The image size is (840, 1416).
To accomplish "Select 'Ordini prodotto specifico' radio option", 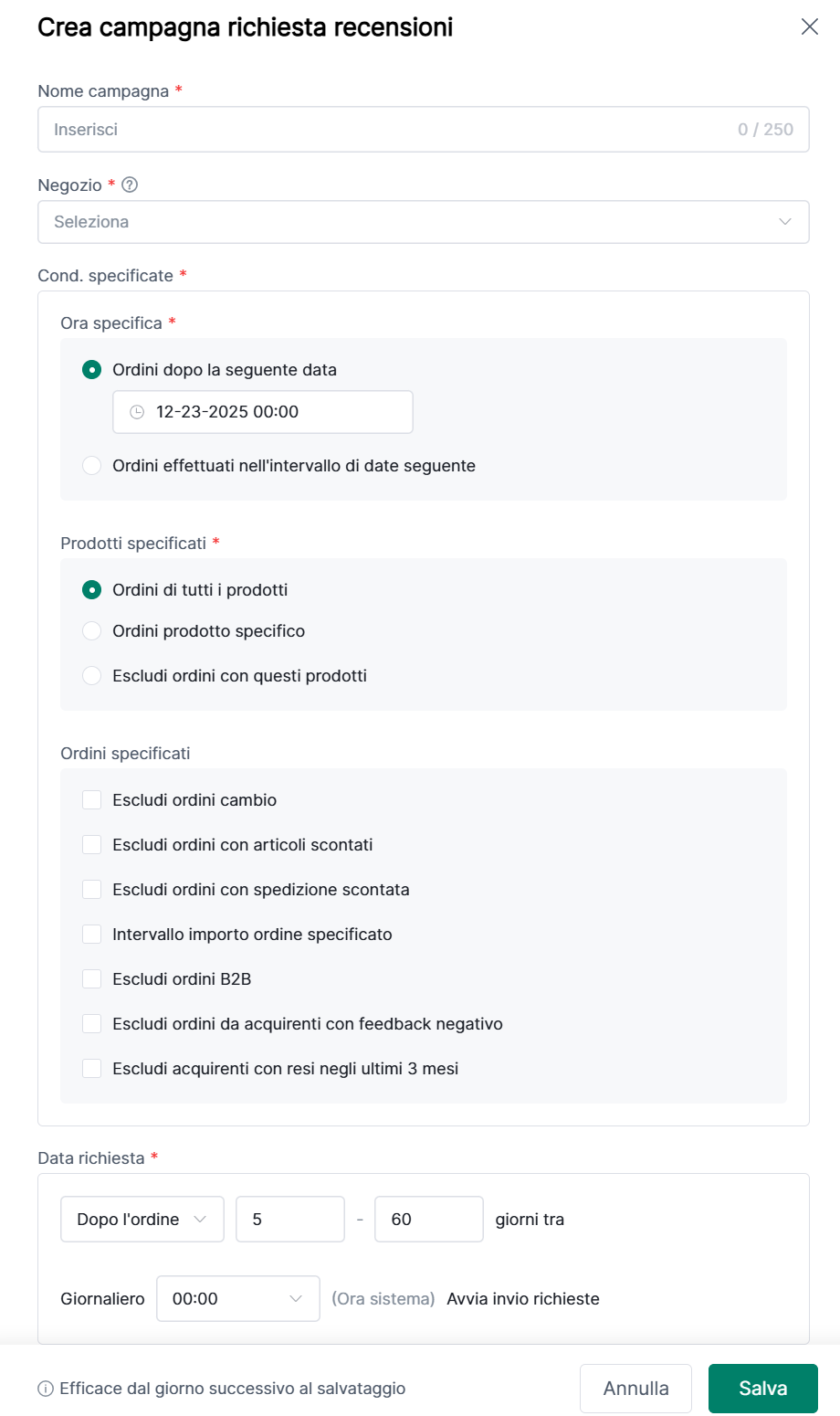I will pyautogui.click(x=91, y=631).
